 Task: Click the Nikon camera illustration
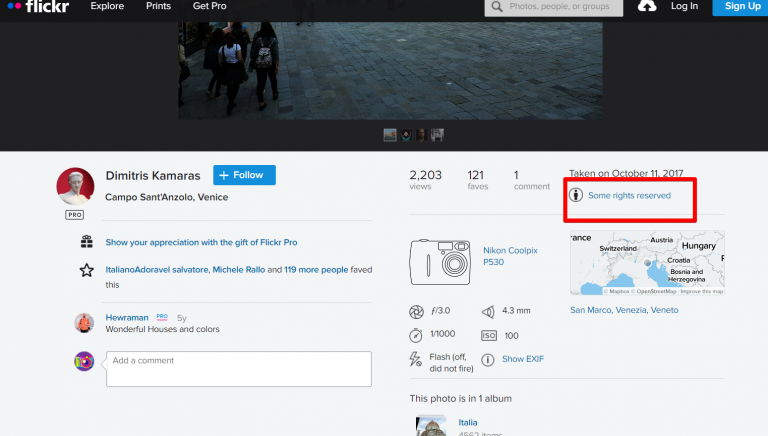(440, 262)
